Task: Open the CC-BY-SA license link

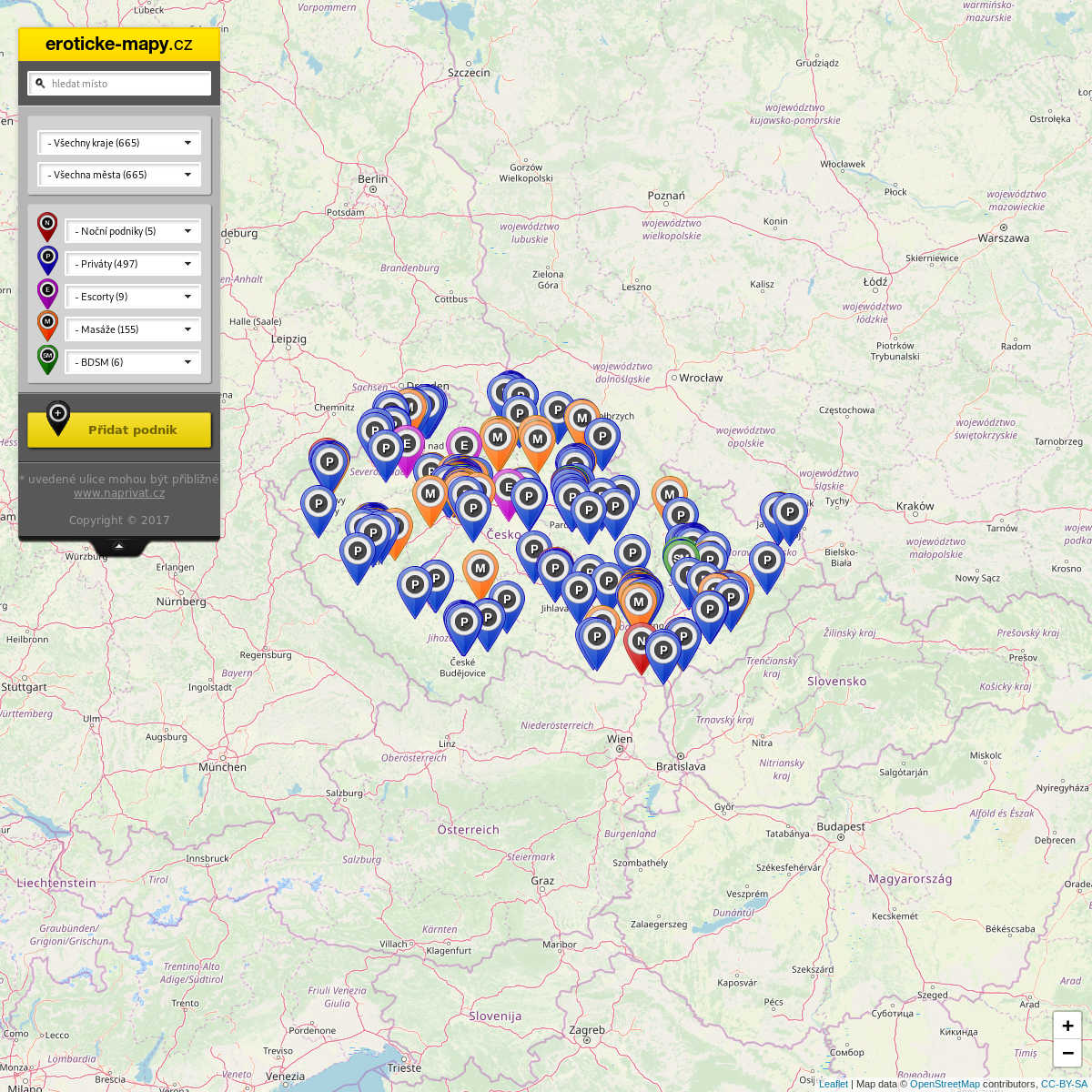Action: pos(1064,1084)
